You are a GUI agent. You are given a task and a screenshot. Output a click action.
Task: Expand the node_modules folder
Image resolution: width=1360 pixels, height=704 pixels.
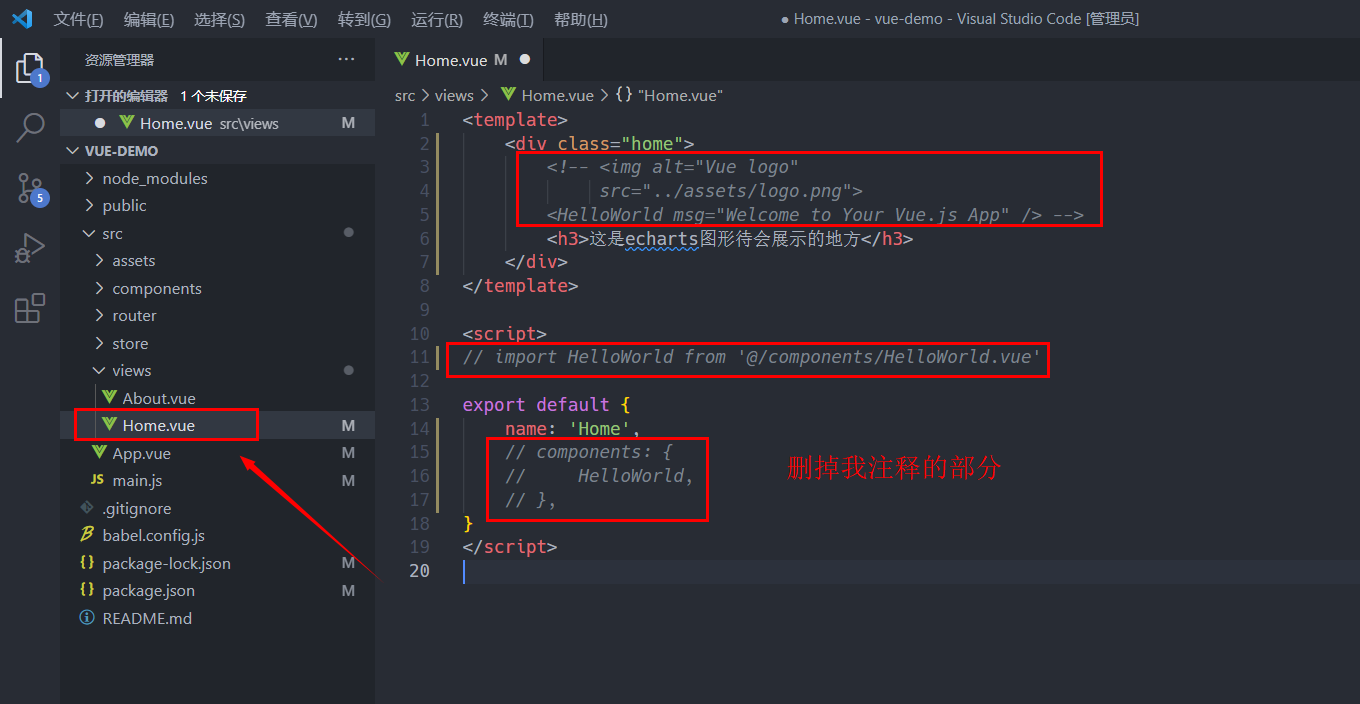click(154, 178)
